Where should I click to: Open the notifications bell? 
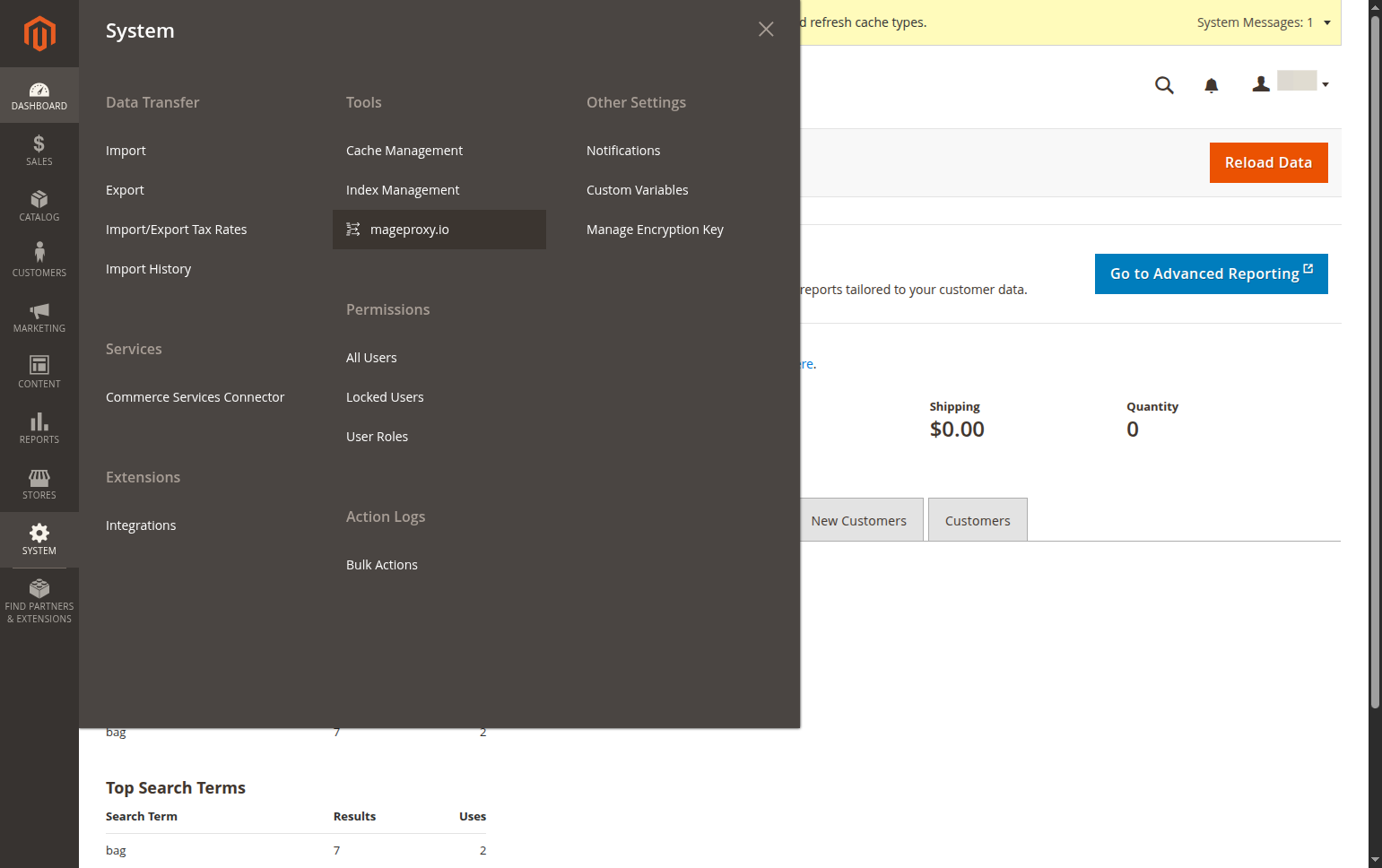(x=1212, y=85)
